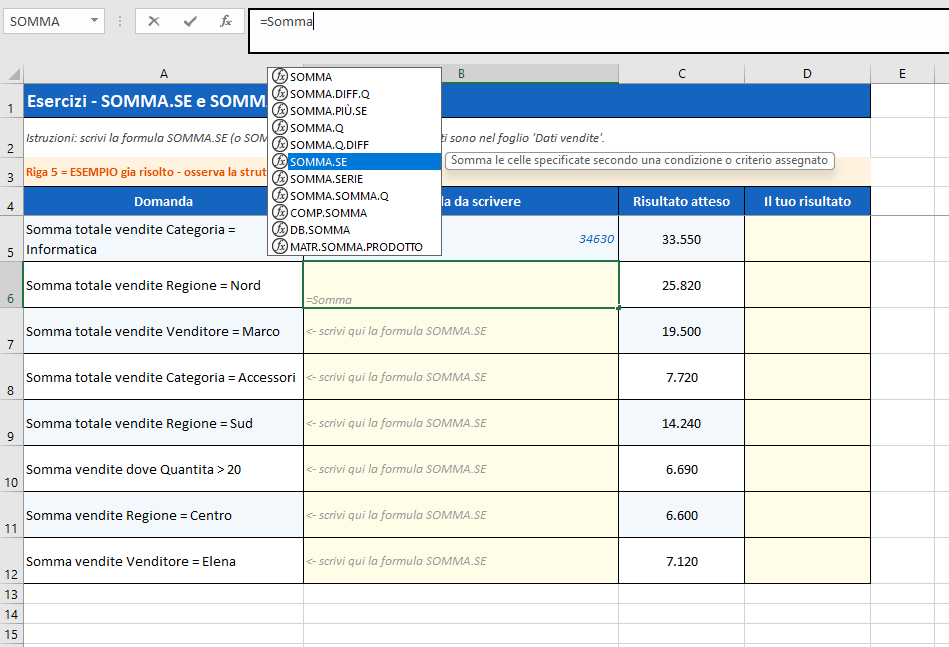Screen dimensions: 949x647
Task: Select column E header
Action: pyautogui.click(x=902, y=74)
